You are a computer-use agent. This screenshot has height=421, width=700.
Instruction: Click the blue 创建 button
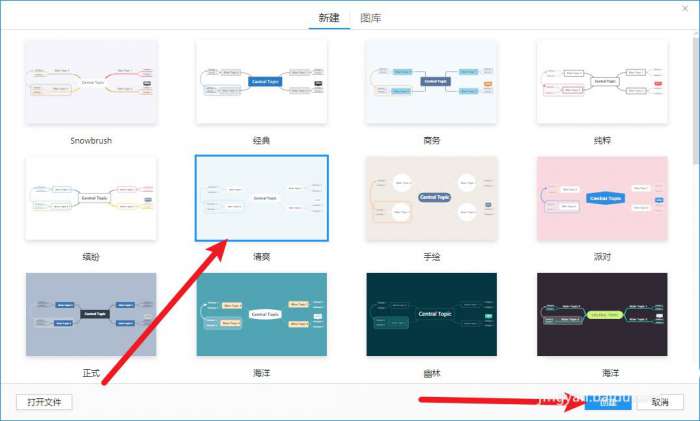pos(608,402)
